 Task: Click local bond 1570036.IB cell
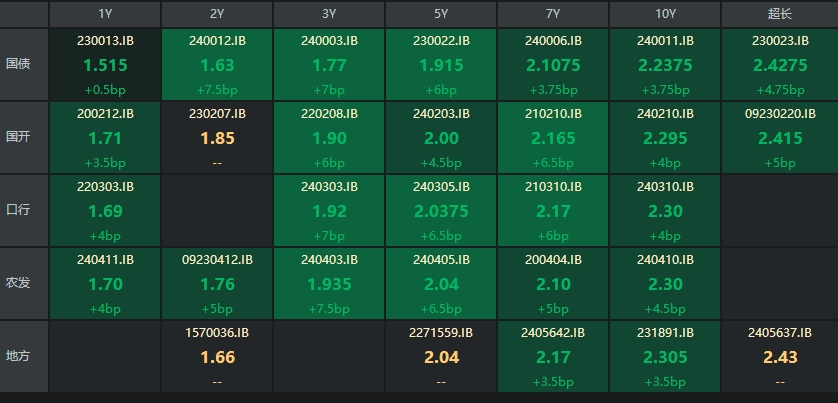[x=217, y=356]
